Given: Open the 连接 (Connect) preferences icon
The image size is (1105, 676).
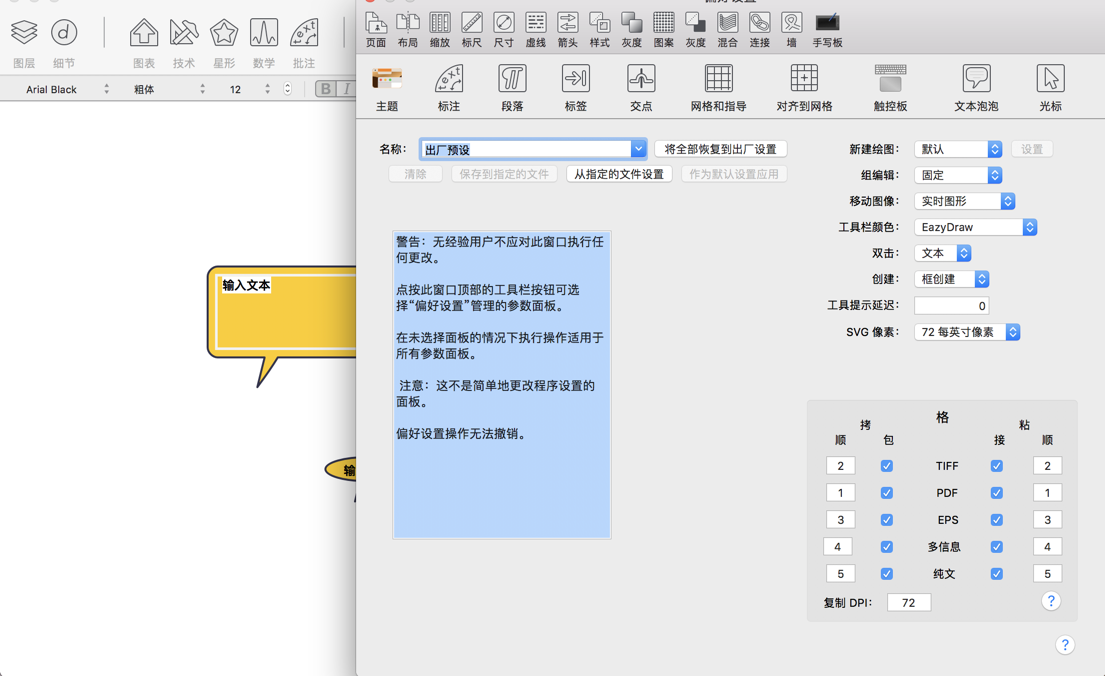Looking at the screenshot, I should tap(759, 29).
